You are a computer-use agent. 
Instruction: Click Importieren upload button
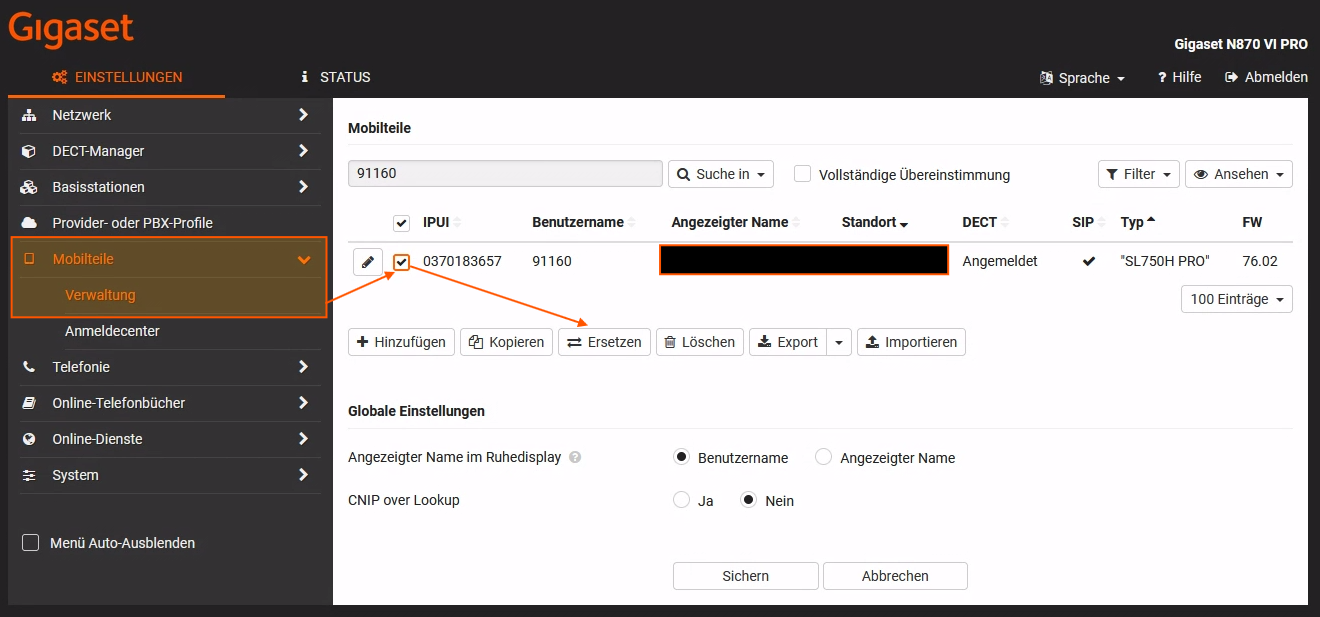911,342
